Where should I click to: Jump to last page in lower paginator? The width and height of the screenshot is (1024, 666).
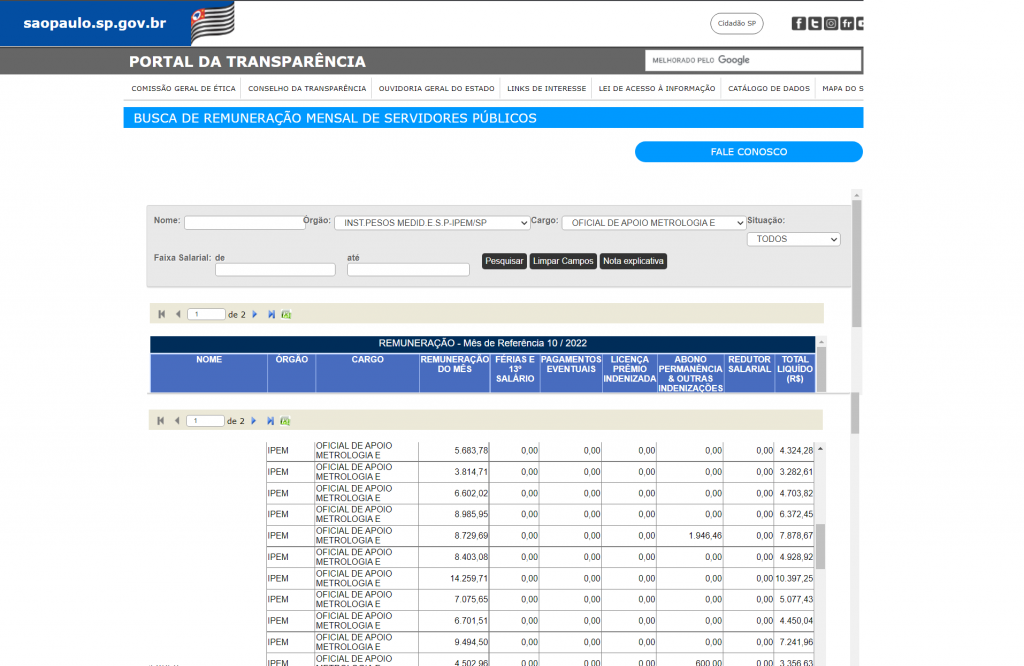(x=271, y=421)
